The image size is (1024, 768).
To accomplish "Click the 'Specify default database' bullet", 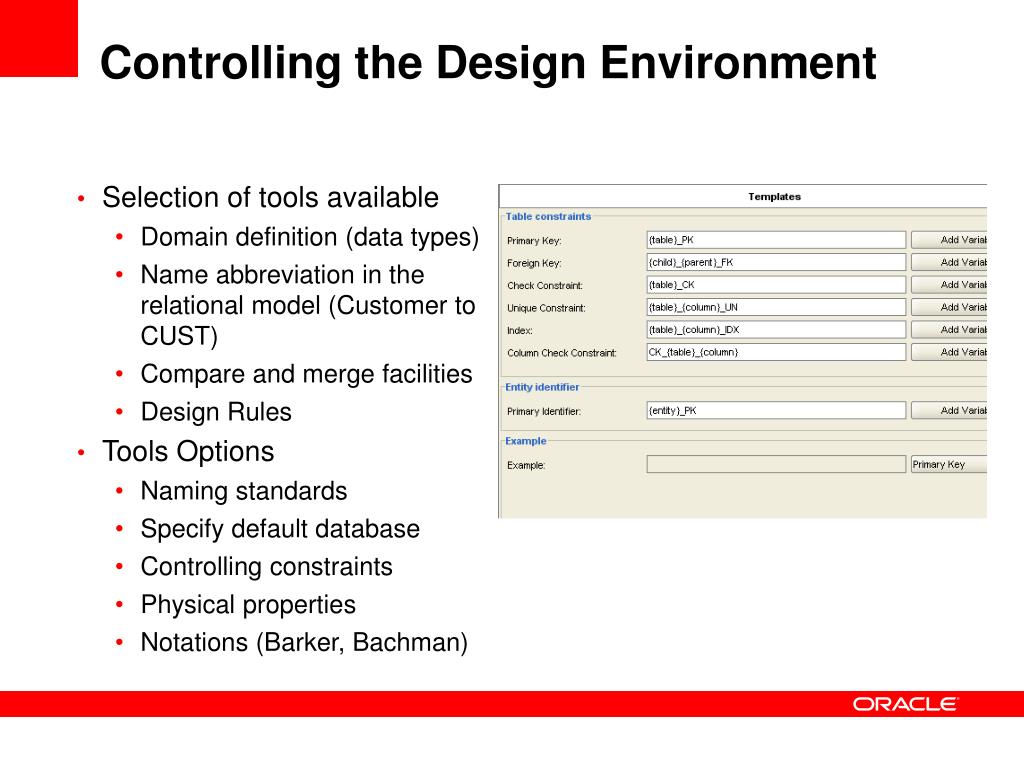I will 280,529.
